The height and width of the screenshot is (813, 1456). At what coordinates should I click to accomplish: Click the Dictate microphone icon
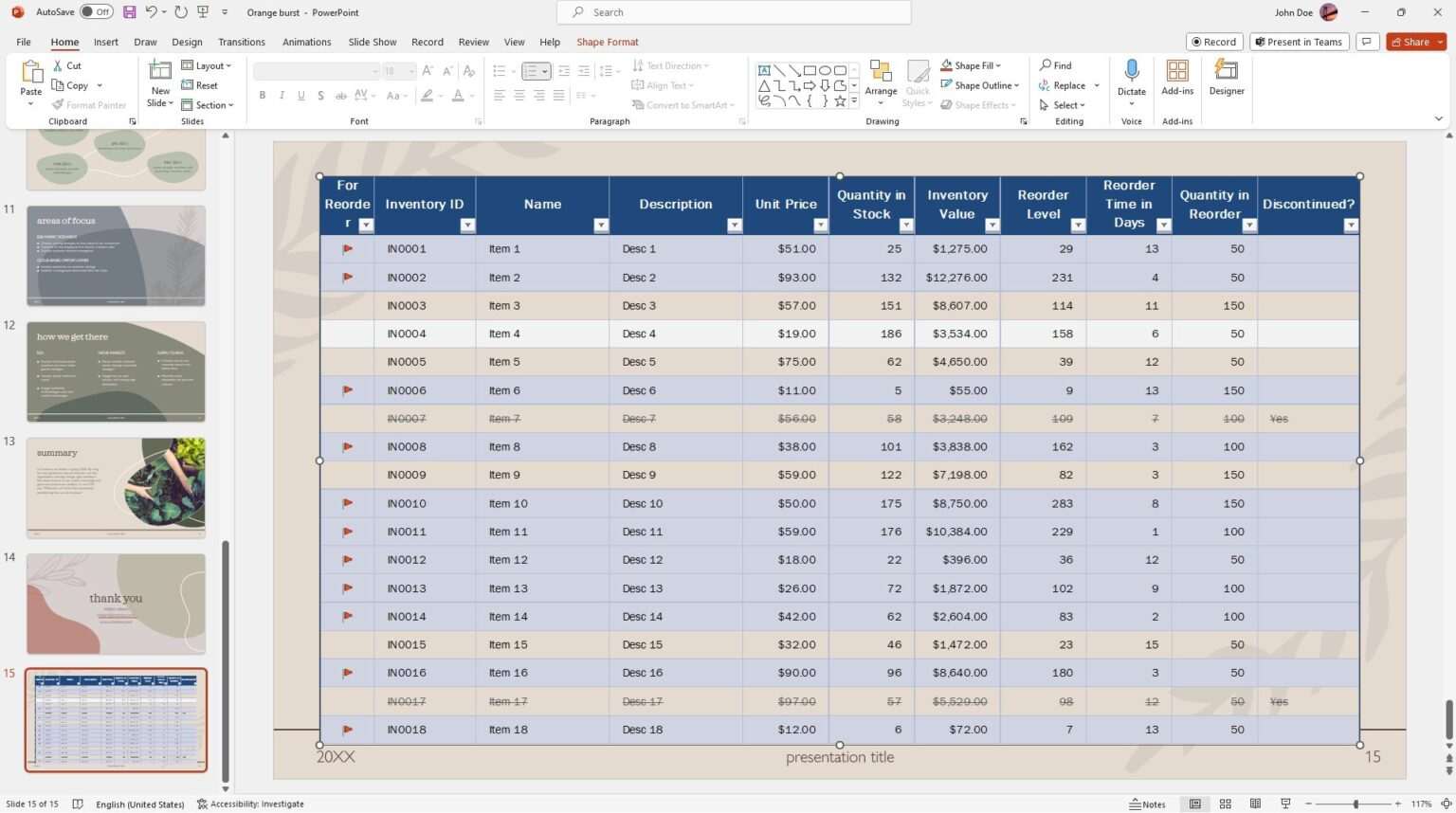(x=1131, y=71)
